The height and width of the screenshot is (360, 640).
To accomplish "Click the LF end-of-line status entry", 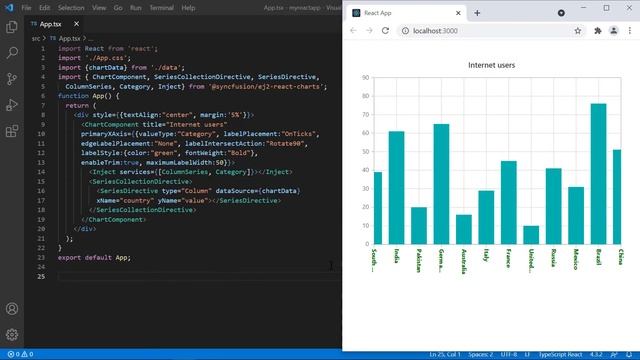I will [527, 354].
